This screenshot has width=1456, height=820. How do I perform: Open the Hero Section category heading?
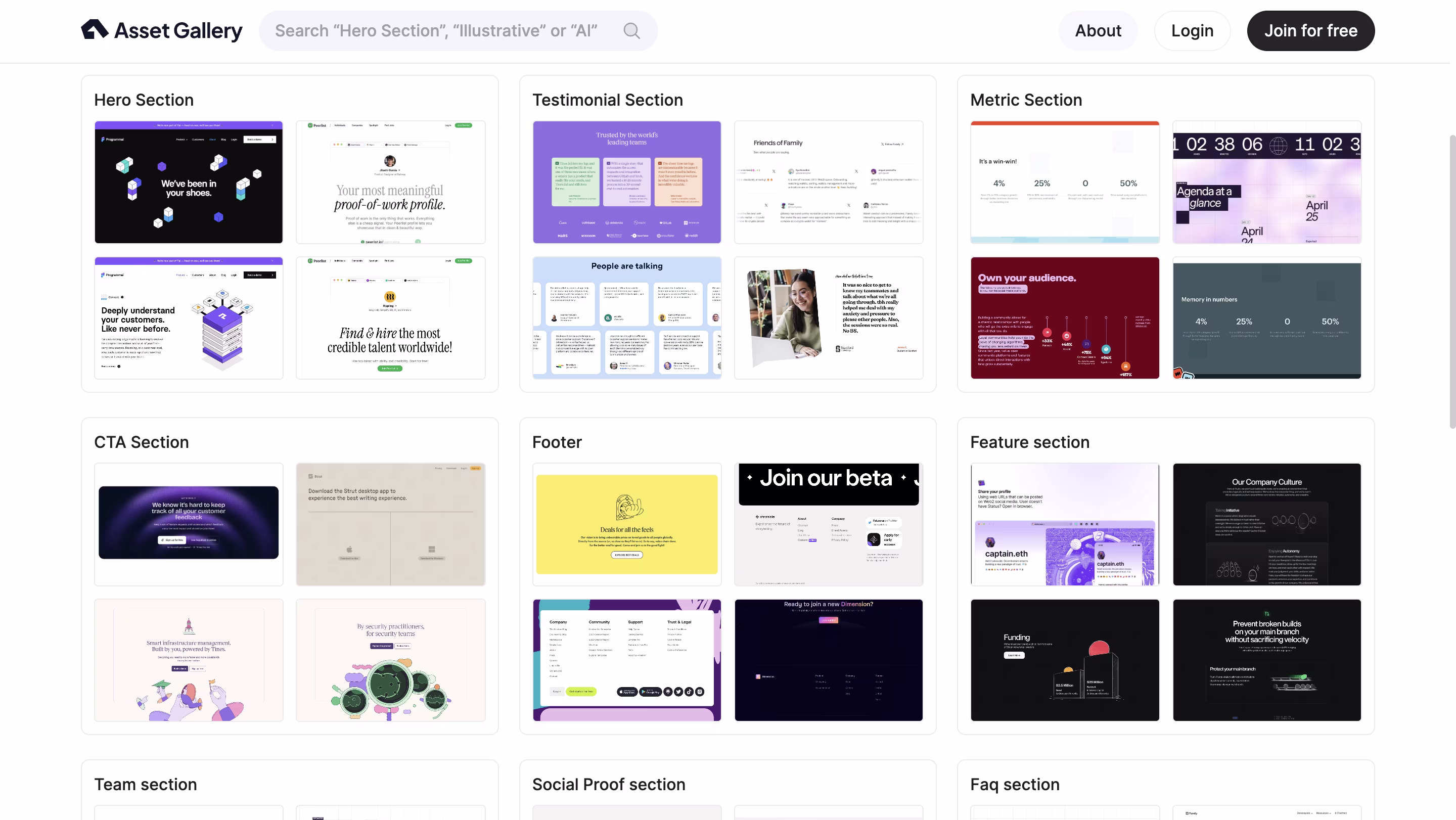click(x=144, y=100)
